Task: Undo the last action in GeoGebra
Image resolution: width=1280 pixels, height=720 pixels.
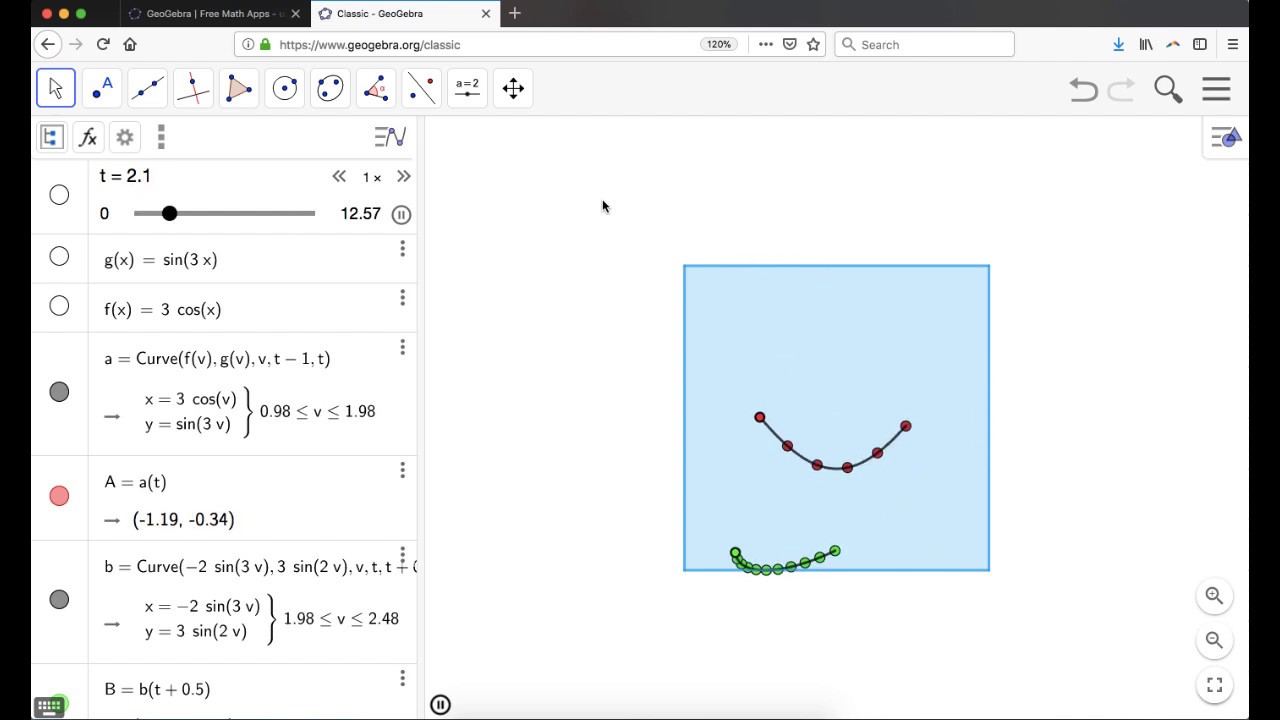Action: [1083, 89]
